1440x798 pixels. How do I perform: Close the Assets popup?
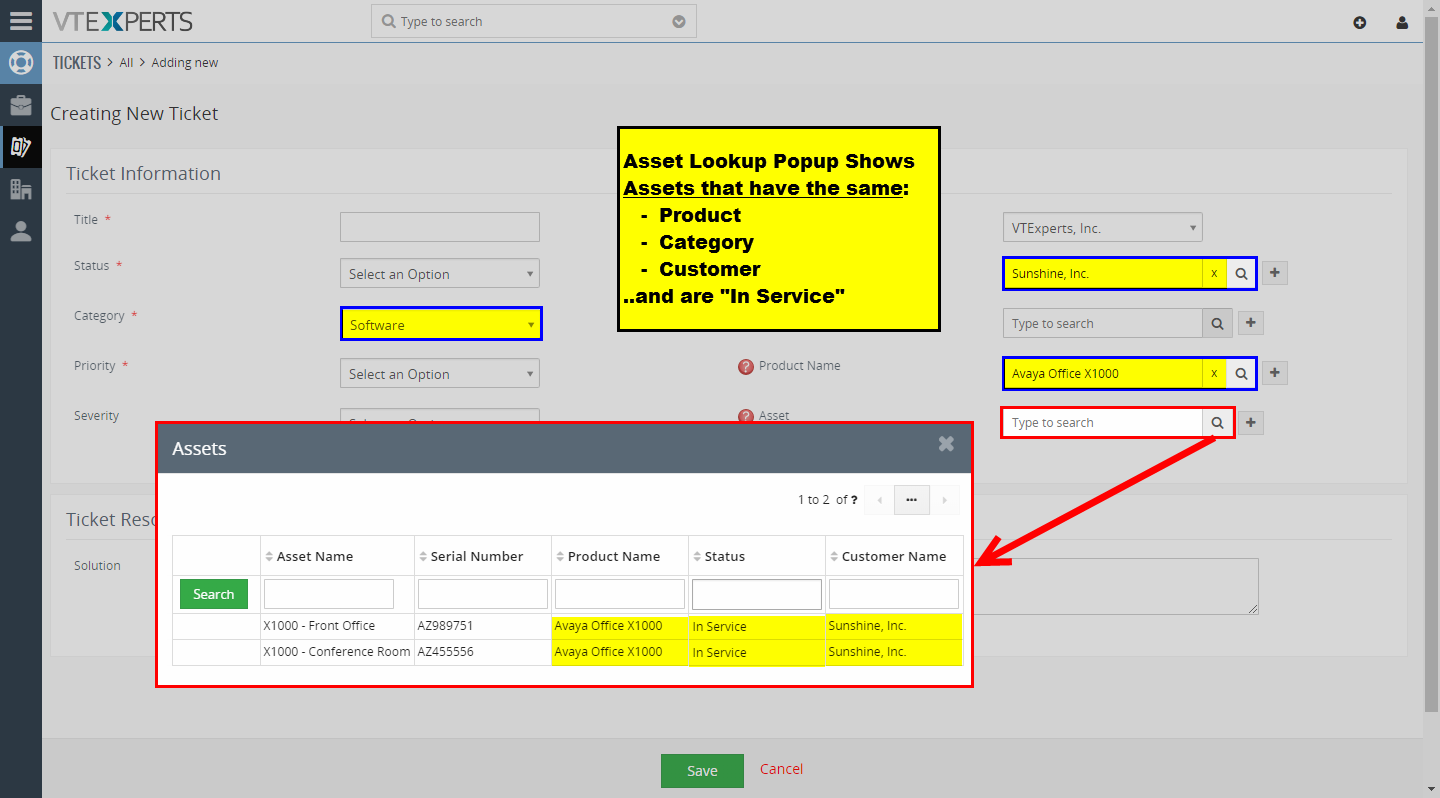click(x=946, y=444)
